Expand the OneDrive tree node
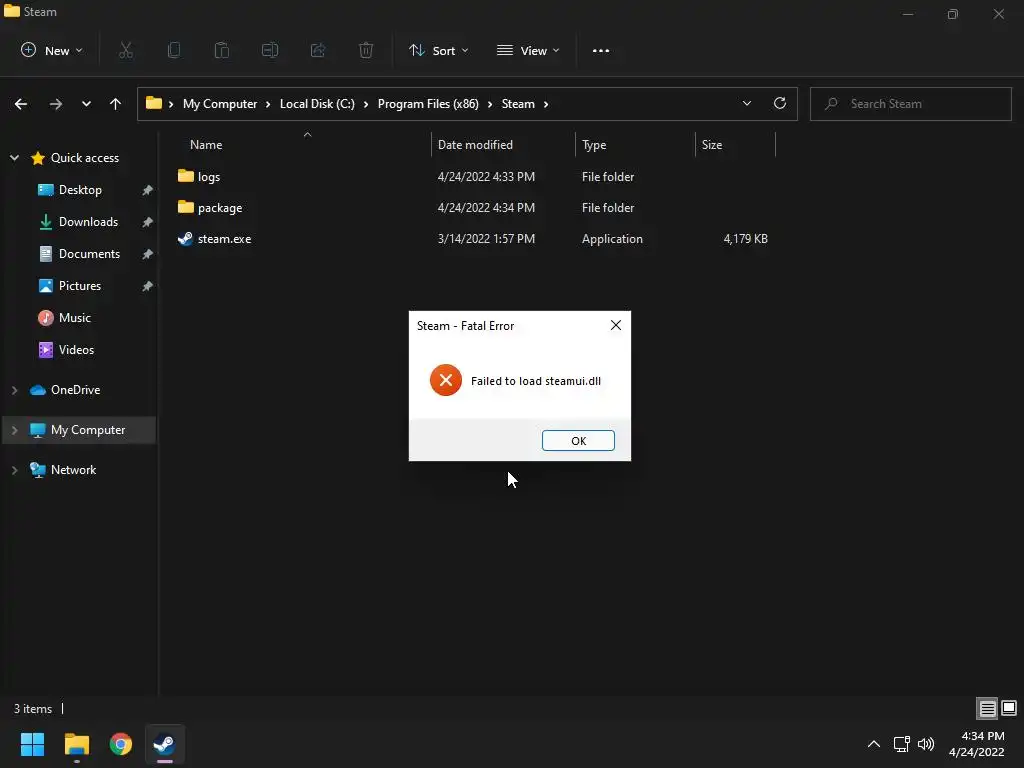The height and width of the screenshot is (768, 1024). tap(14, 390)
